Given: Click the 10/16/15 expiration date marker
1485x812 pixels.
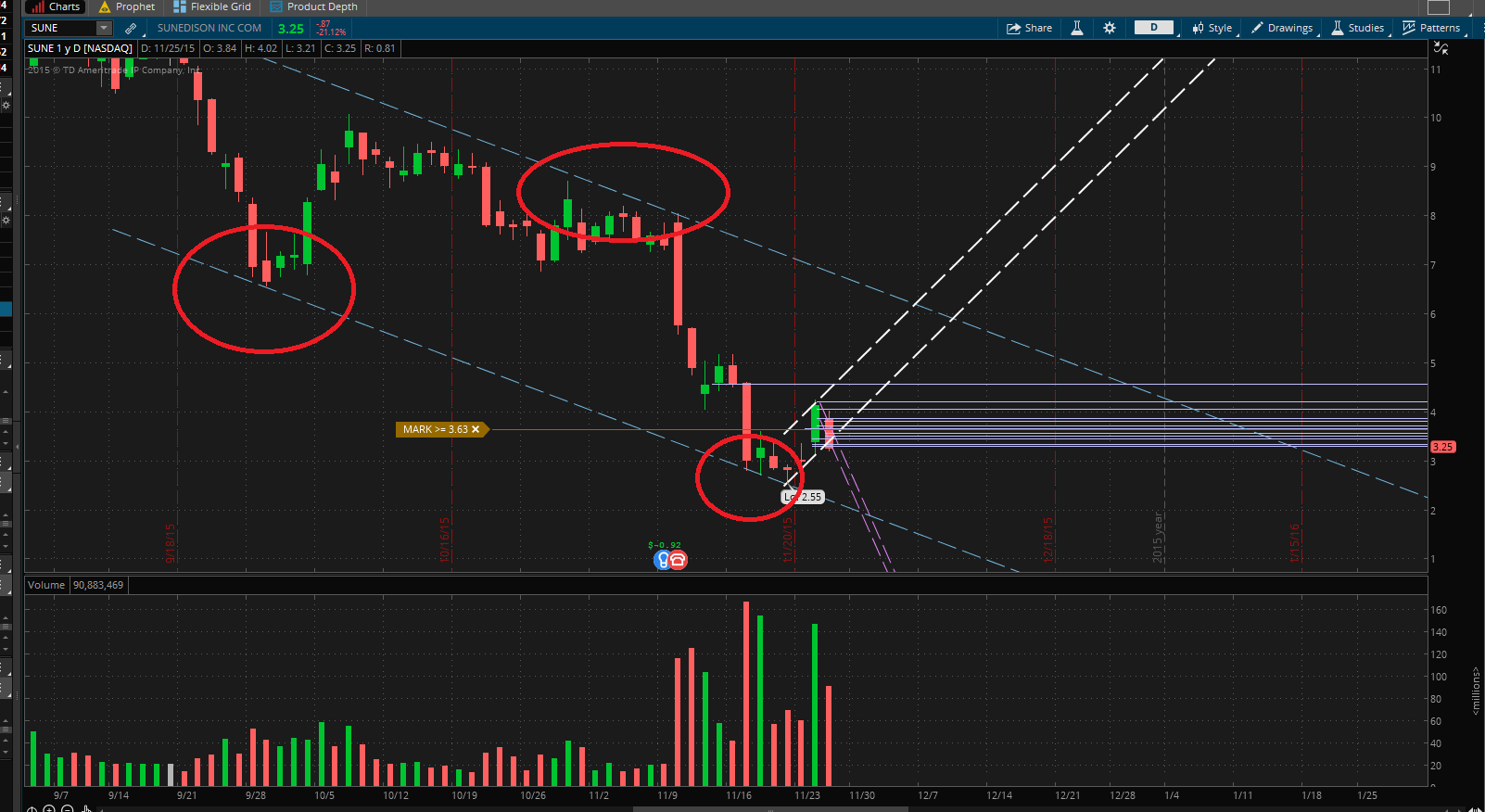Looking at the screenshot, I should click(445, 539).
